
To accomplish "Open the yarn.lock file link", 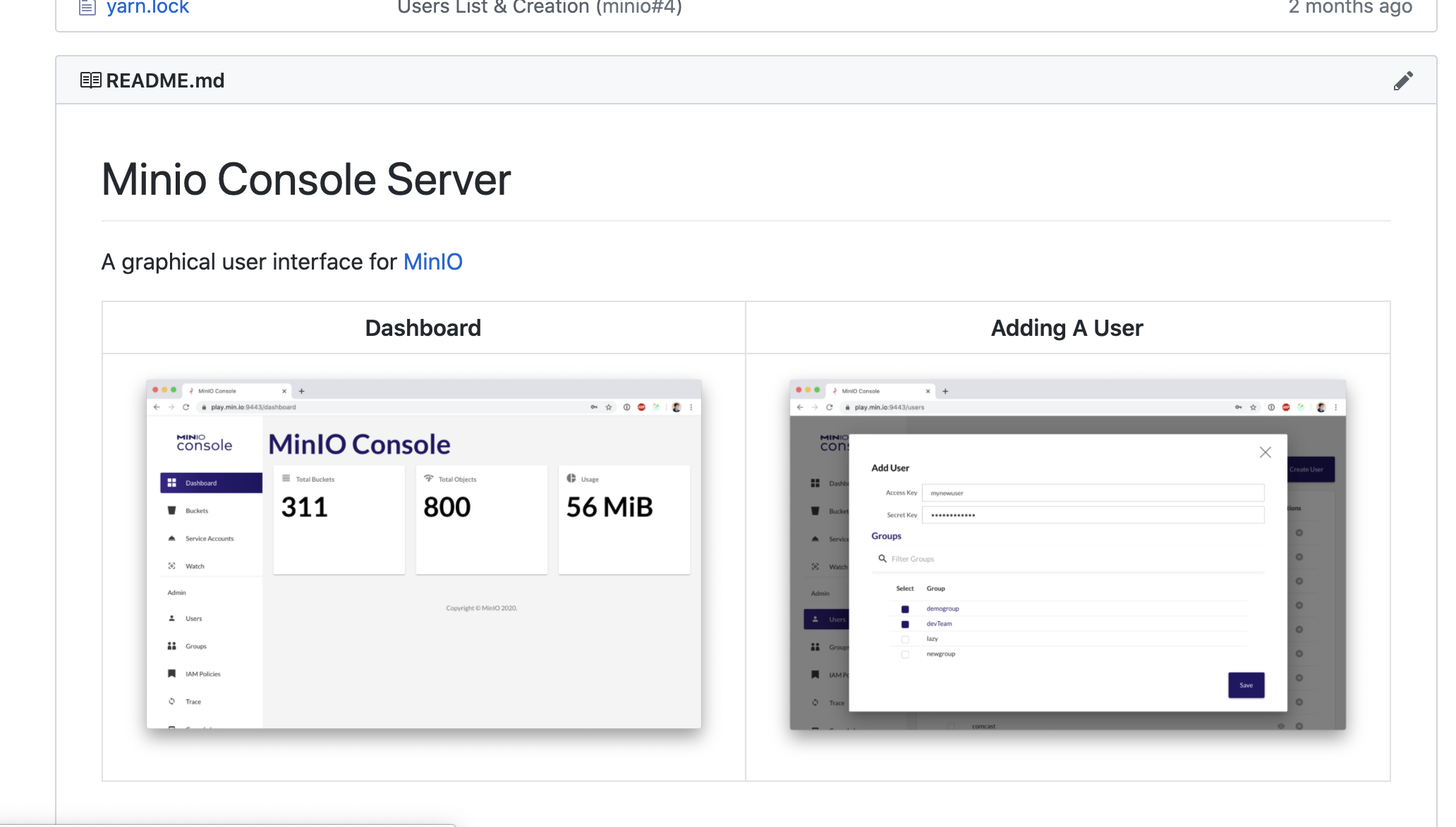I will (147, 8).
